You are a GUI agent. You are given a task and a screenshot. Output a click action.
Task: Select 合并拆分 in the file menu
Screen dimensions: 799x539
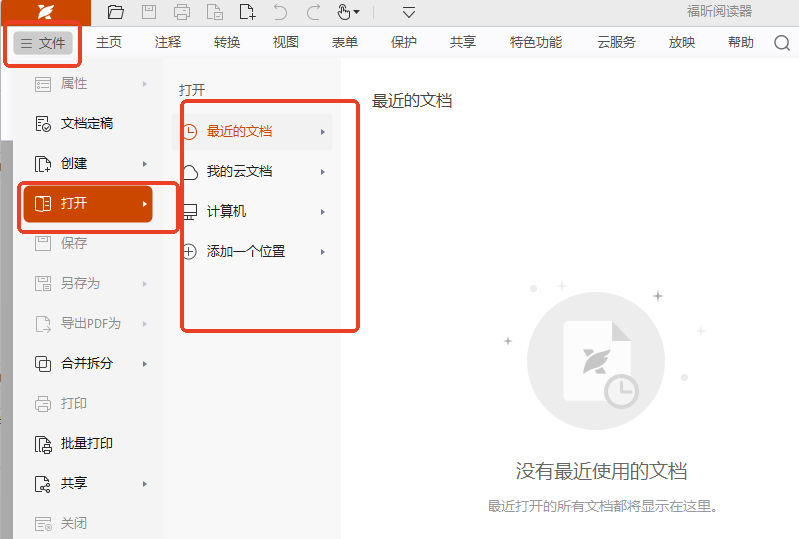(88, 364)
